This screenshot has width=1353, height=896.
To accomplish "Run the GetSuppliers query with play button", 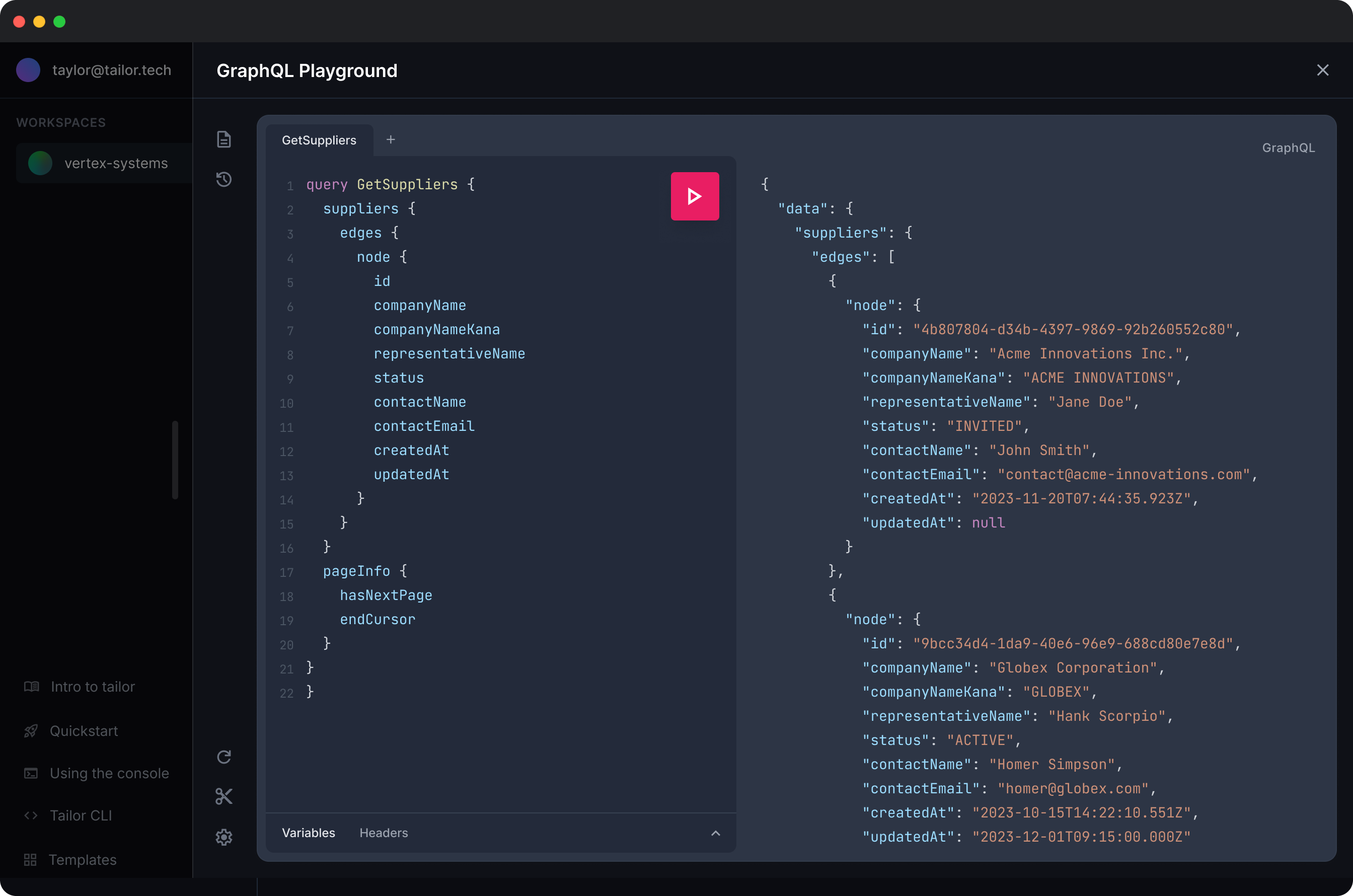I will [694, 197].
